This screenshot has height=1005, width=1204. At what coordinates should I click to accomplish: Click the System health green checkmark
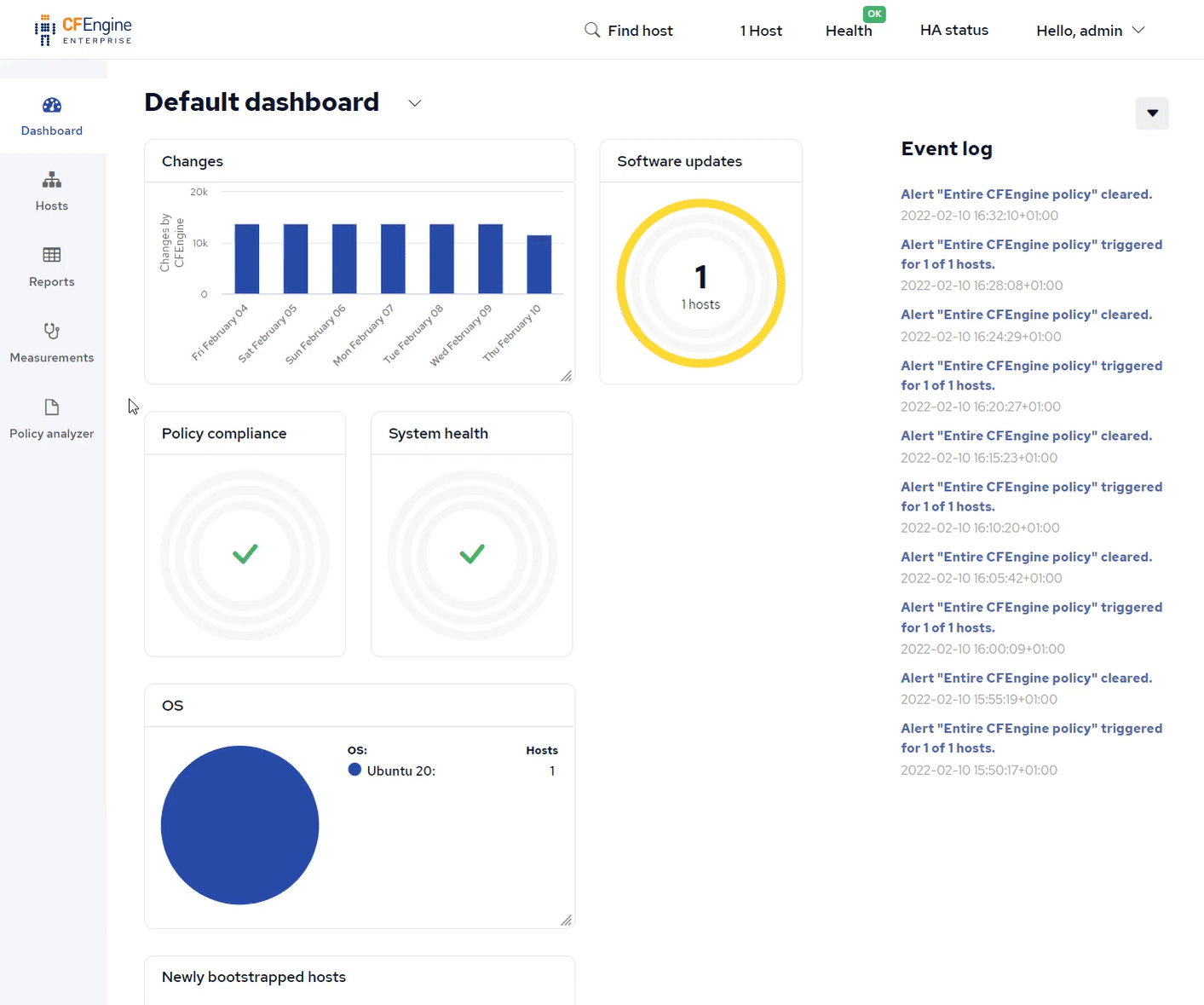tap(472, 555)
